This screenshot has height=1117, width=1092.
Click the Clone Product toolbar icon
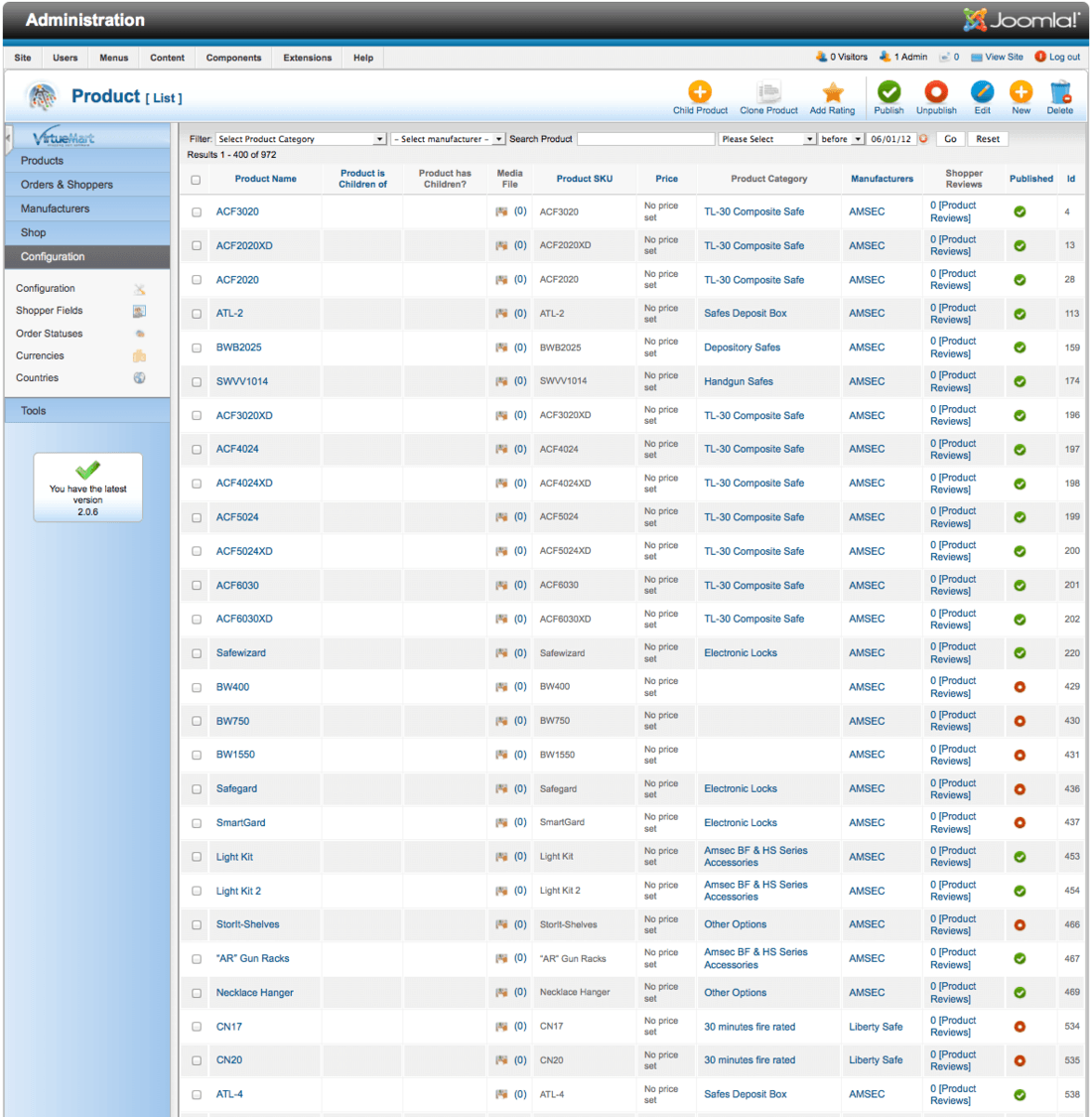[768, 92]
